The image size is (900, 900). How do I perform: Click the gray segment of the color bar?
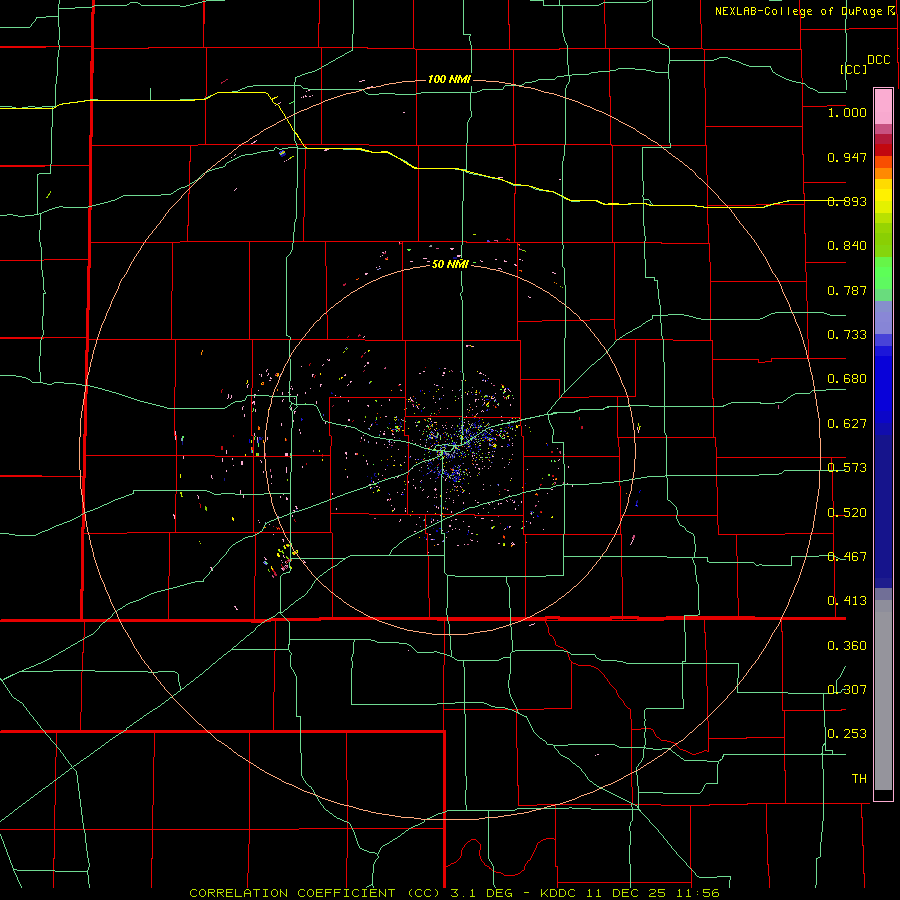pyautogui.click(x=883, y=695)
